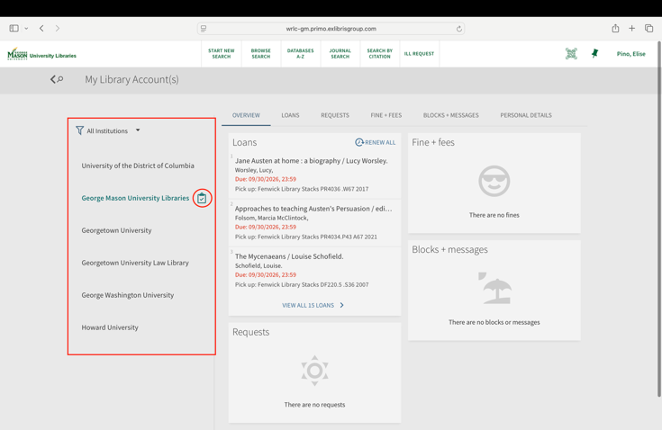
Task: Click author text Folsom, Marcia McClintock,
Action: pos(271,218)
